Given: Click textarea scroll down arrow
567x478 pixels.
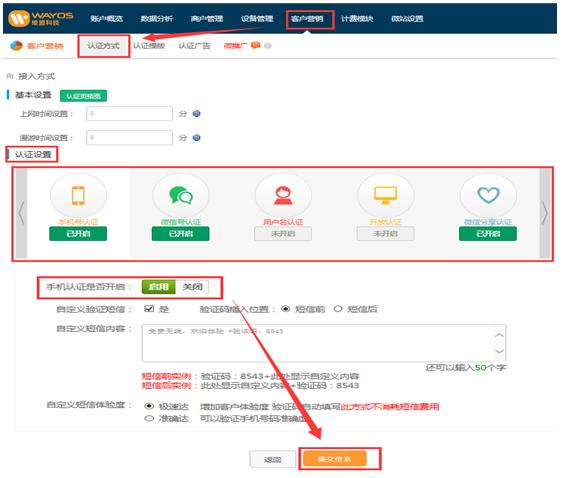Looking at the screenshot, I should pyautogui.click(x=499, y=351).
